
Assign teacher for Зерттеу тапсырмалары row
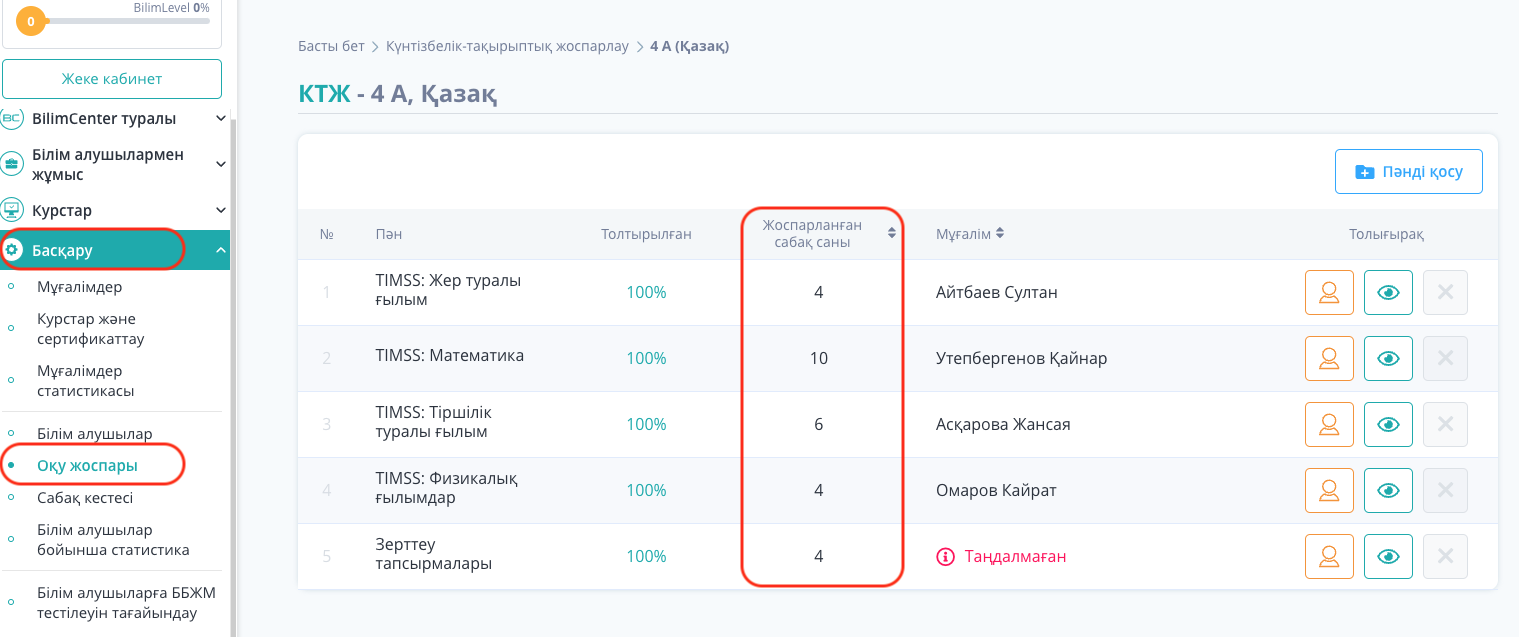click(x=1329, y=556)
